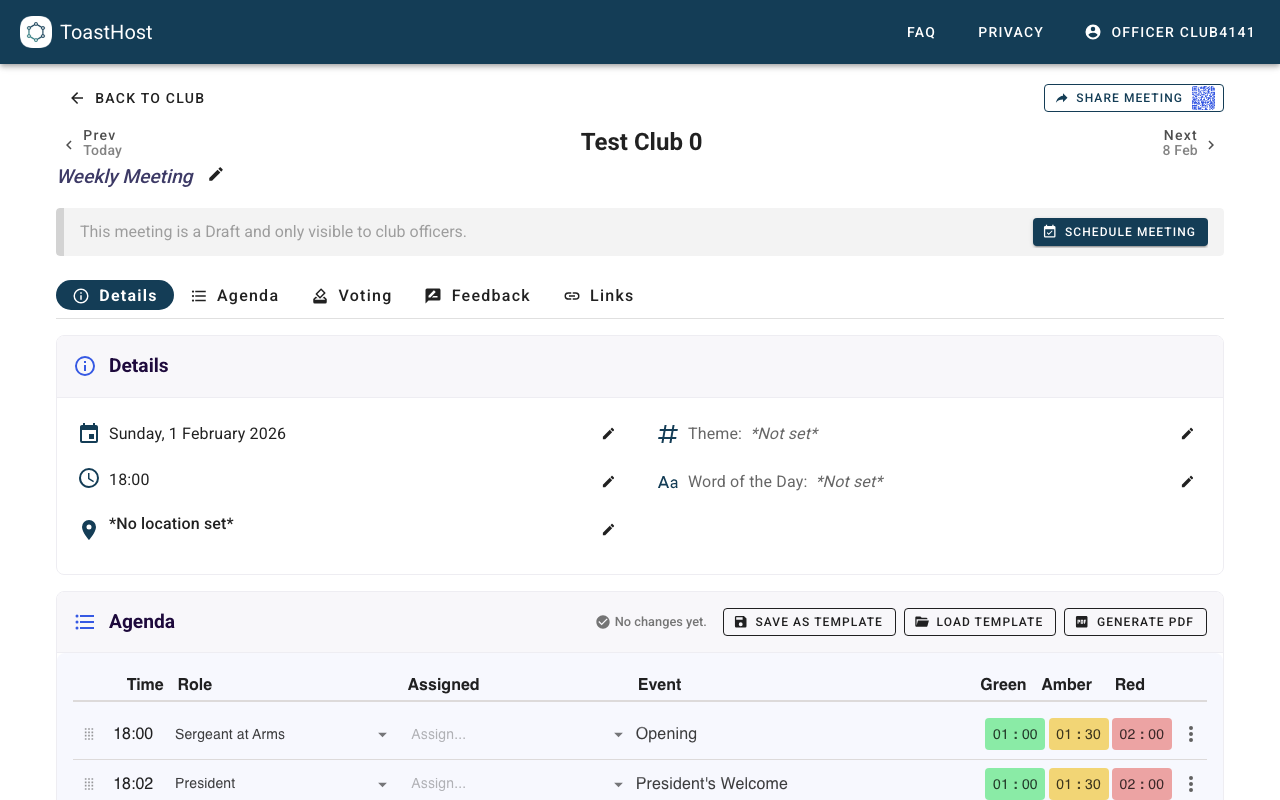
Task: Expand the Sergeant at Arms role dropdown
Action: click(382, 735)
